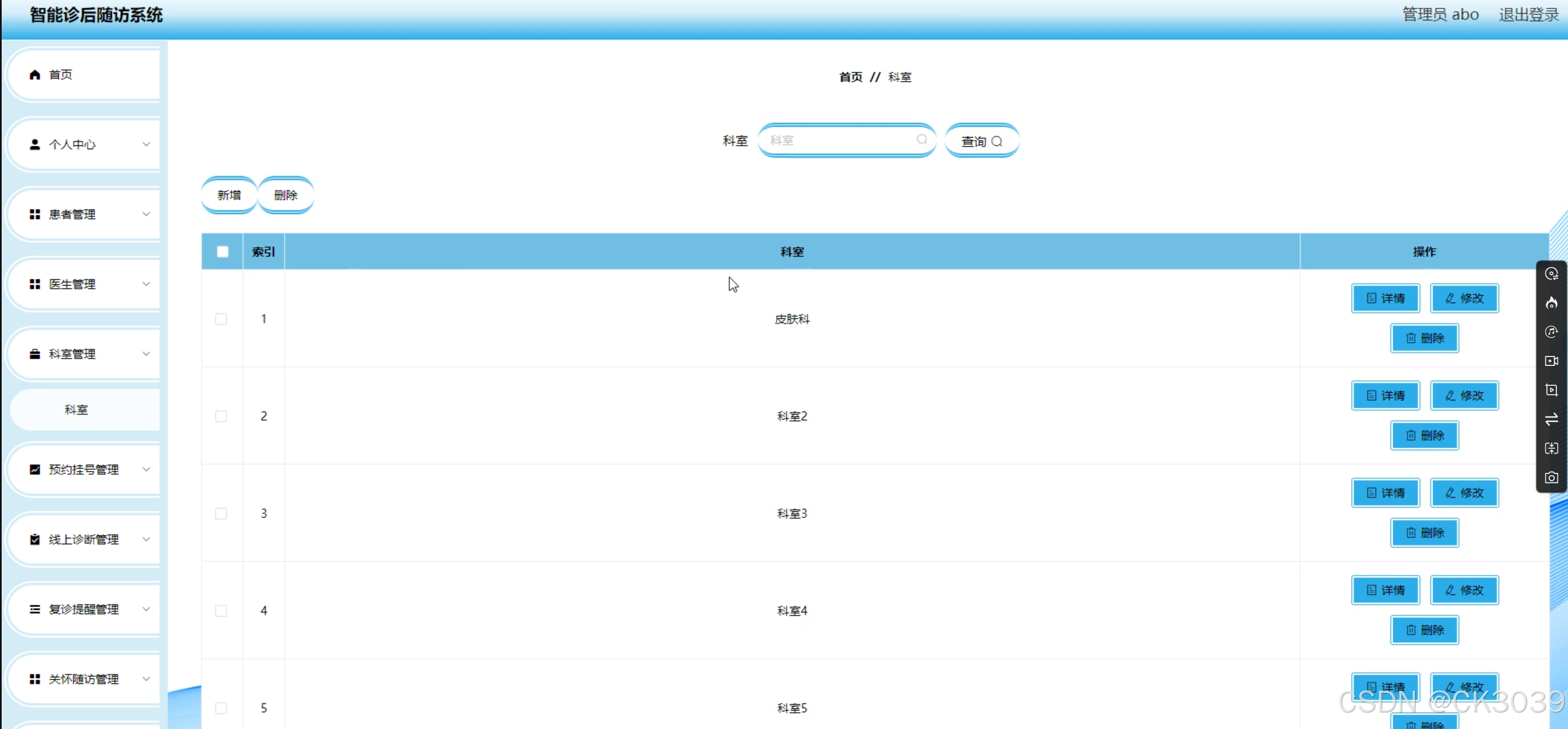Click the blue 删除 button in the 皮肤科 row

[1425, 338]
